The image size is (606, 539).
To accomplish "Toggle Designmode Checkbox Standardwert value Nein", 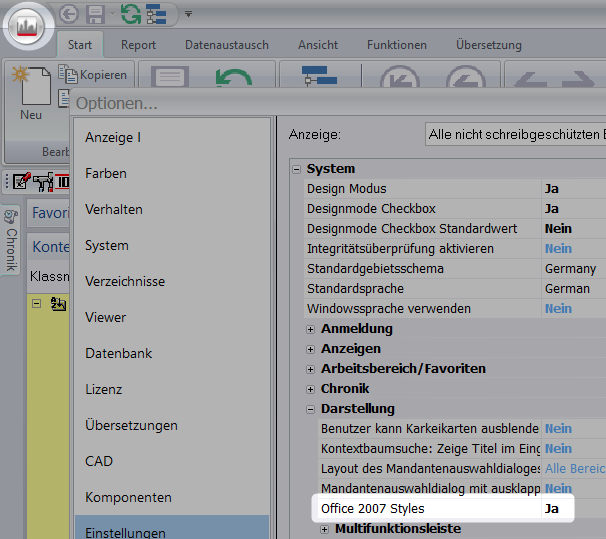I will point(558,228).
